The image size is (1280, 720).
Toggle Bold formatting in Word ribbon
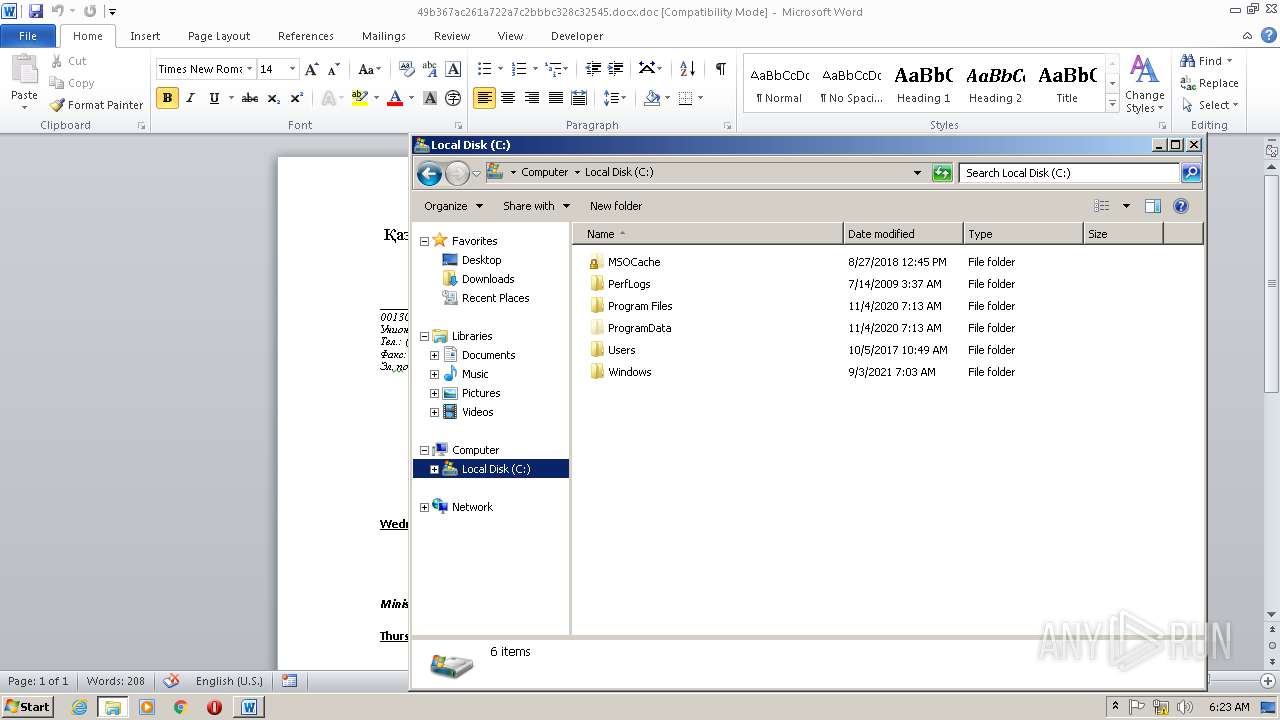(167, 98)
